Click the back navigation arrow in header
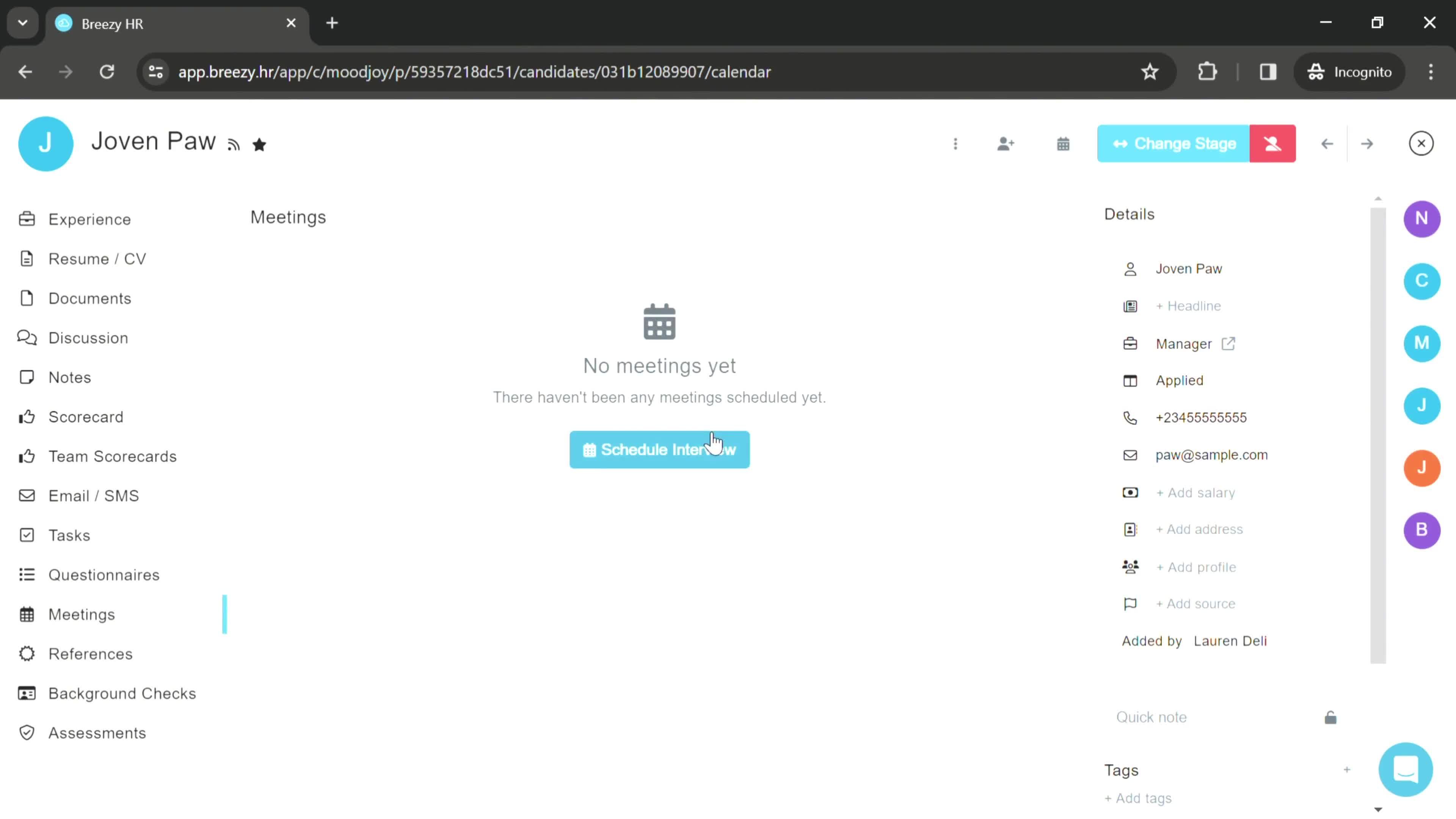The image size is (1456, 819). [1328, 143]
